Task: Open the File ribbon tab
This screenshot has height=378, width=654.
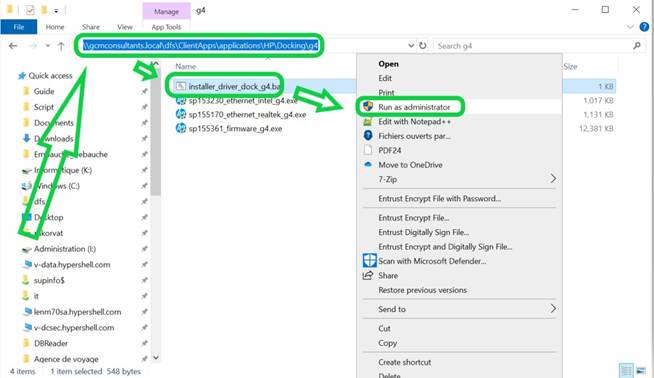Action: pyautogui.click(x=19, y=27)
